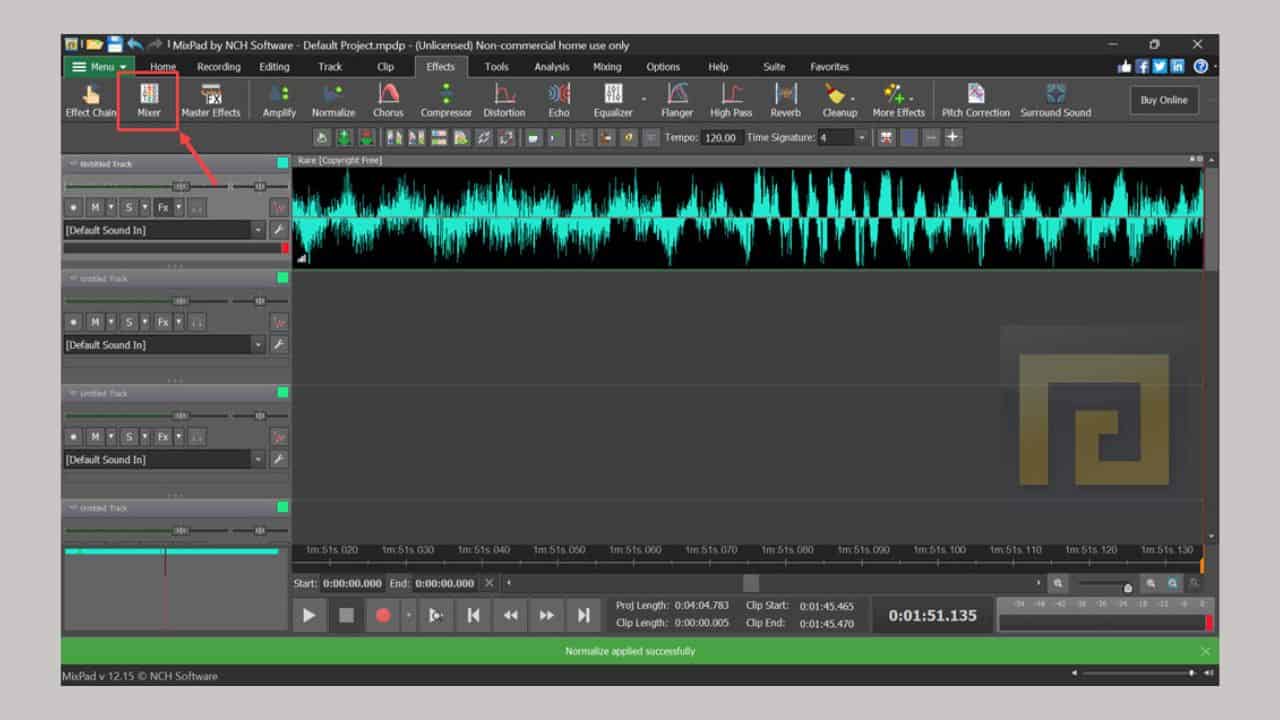The image size is (1280, 720).
Task: Open the wrench settings of third track
Action: pos(279,460)
